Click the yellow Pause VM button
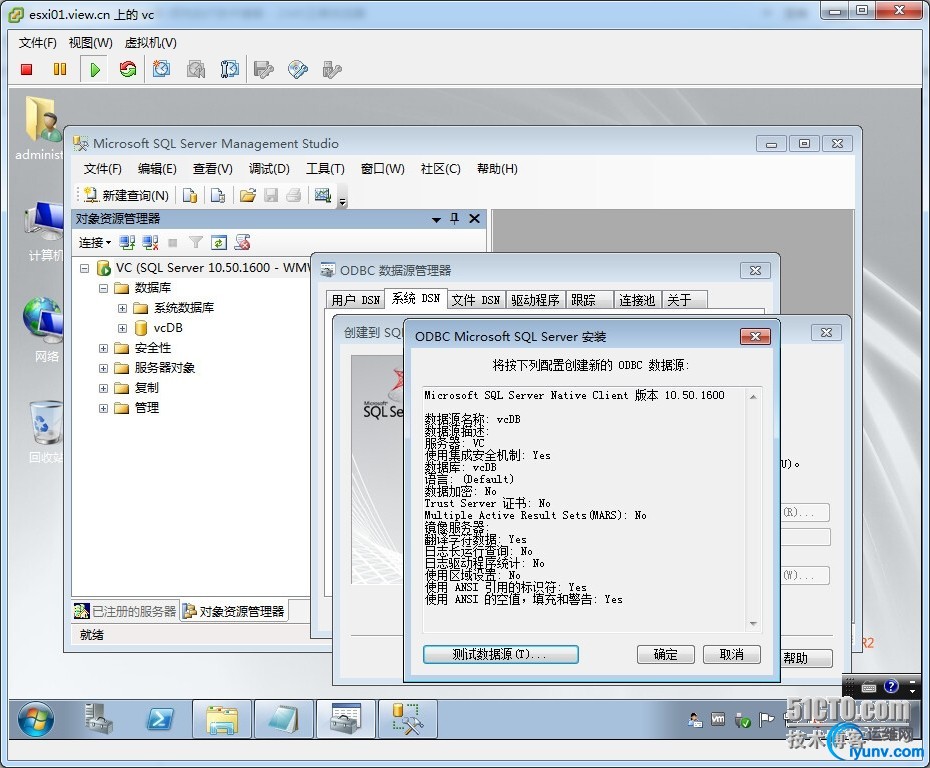The image size is (930, 768). point(60,69)
